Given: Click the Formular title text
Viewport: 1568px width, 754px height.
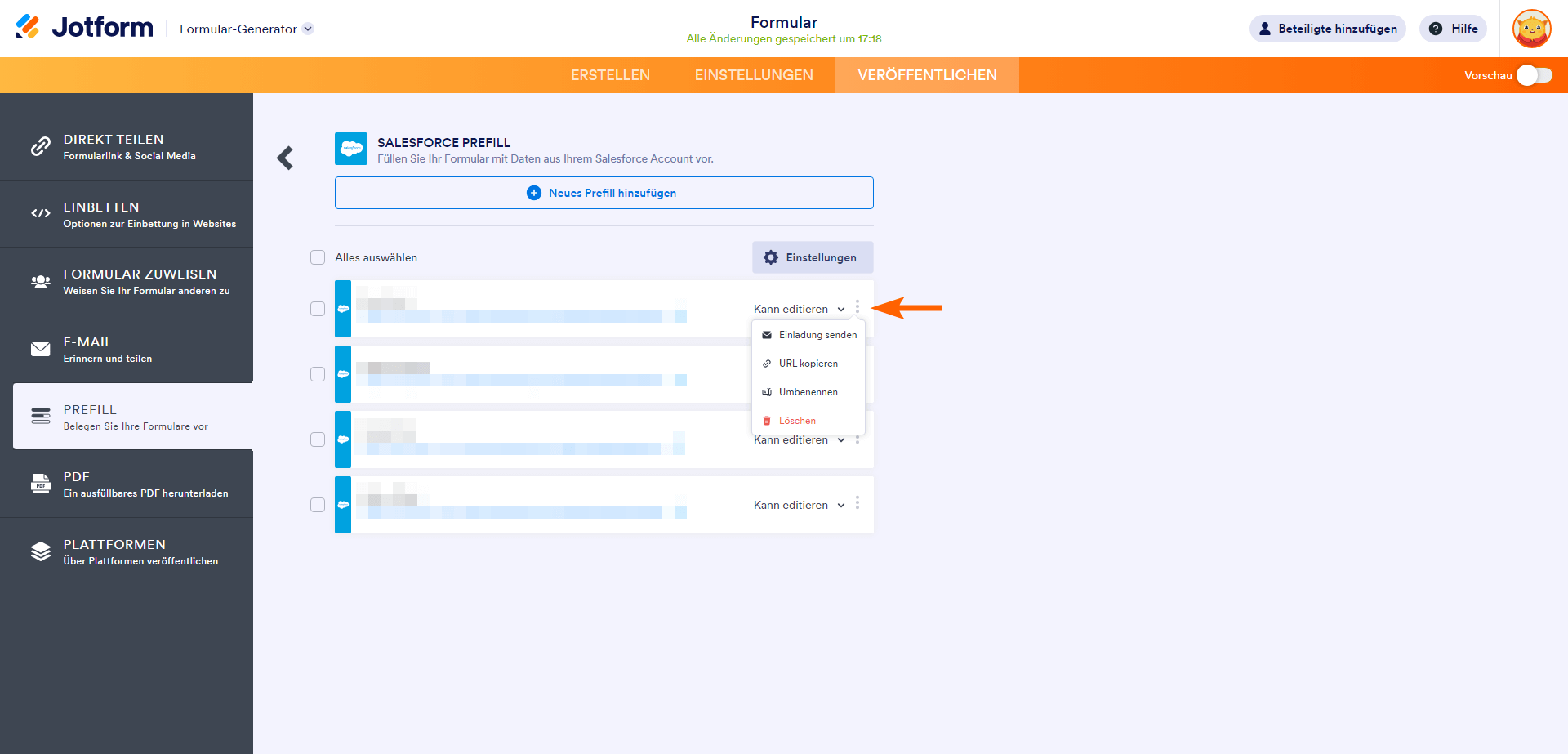Looking at the screenshot, I should point(784,22).
